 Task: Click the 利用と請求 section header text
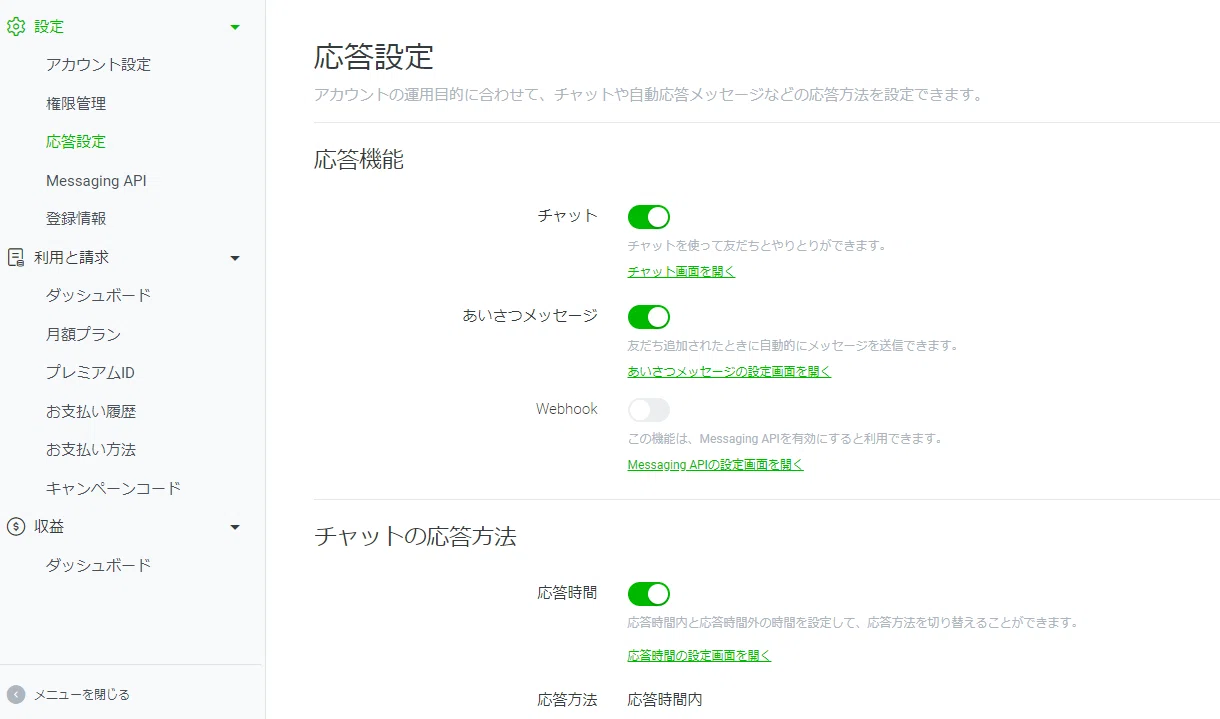(x=71, y=257)
